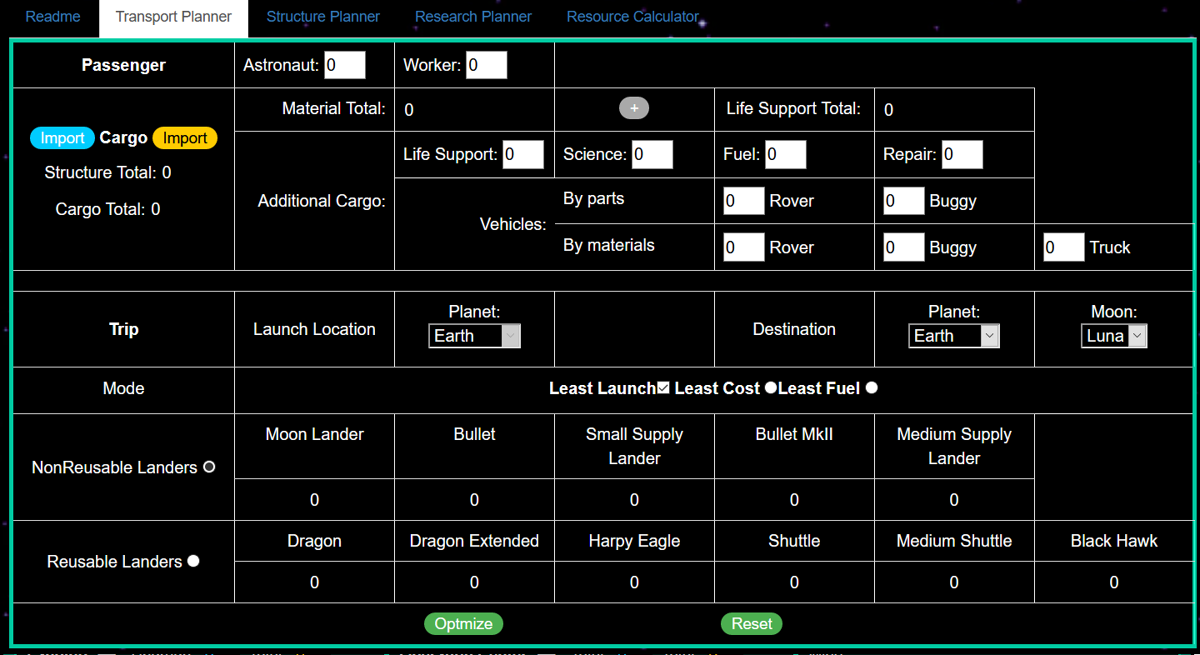The image size is (1200, 655).
Task: Click the Truck quantity input field
Action: point(1063,246)
